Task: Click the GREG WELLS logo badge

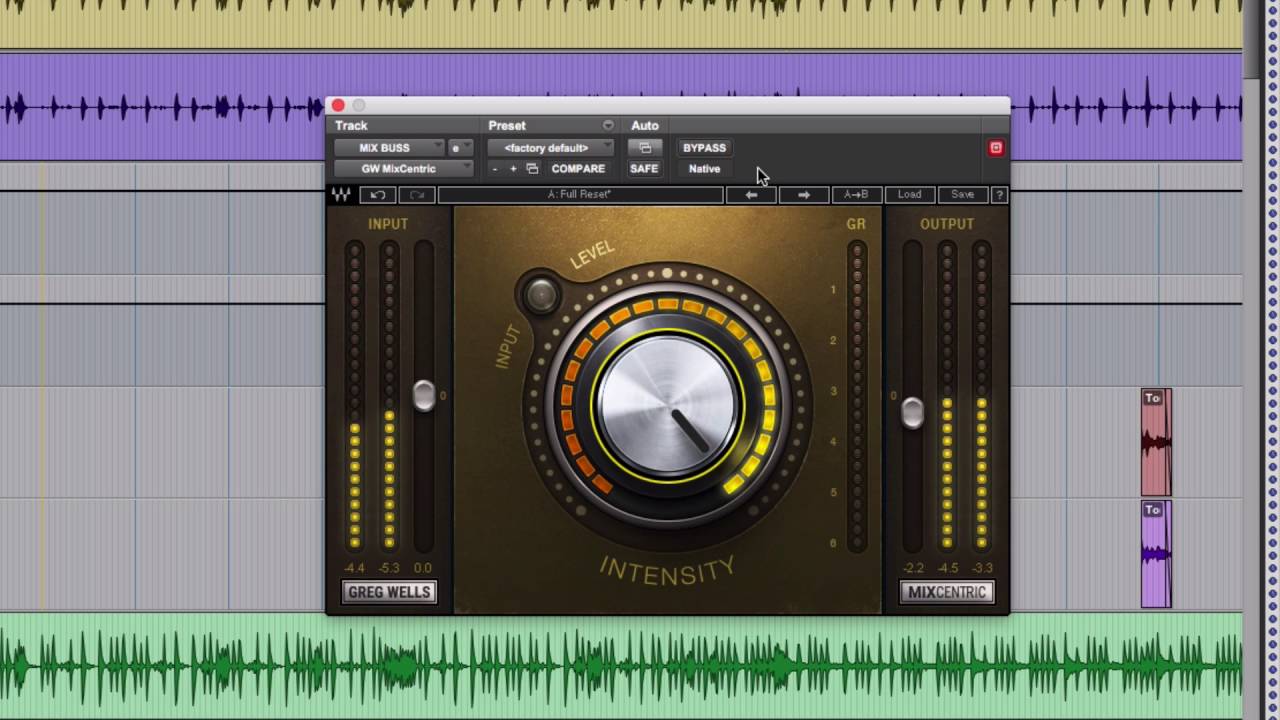Action: pyautogui.click(x=389, y=592)
